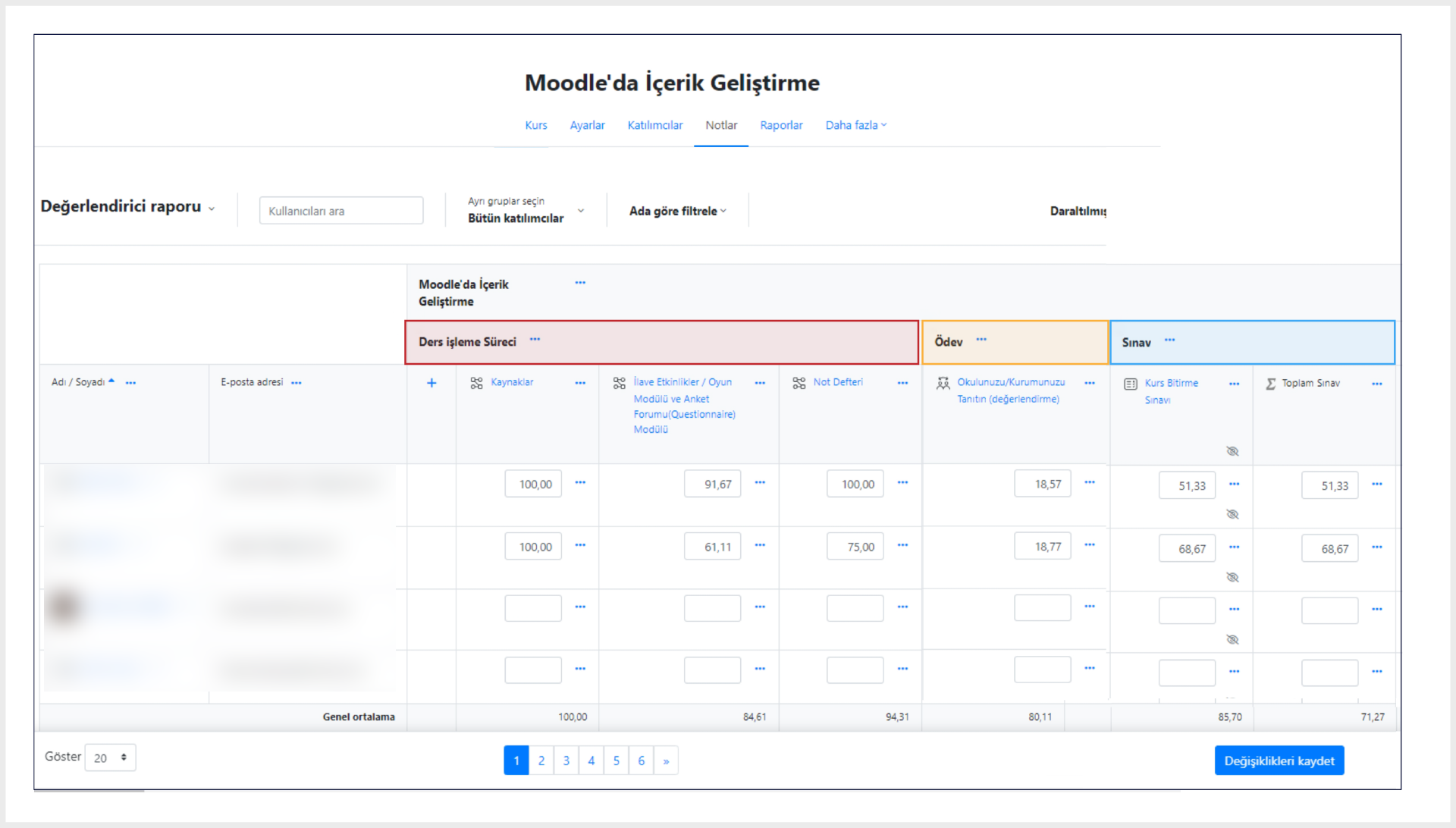Open cell actions next to 18,77 grade
Image resolution: width=1456 pixels, height=828 pixels.
pyautogui.click(x=1090, y=544)
